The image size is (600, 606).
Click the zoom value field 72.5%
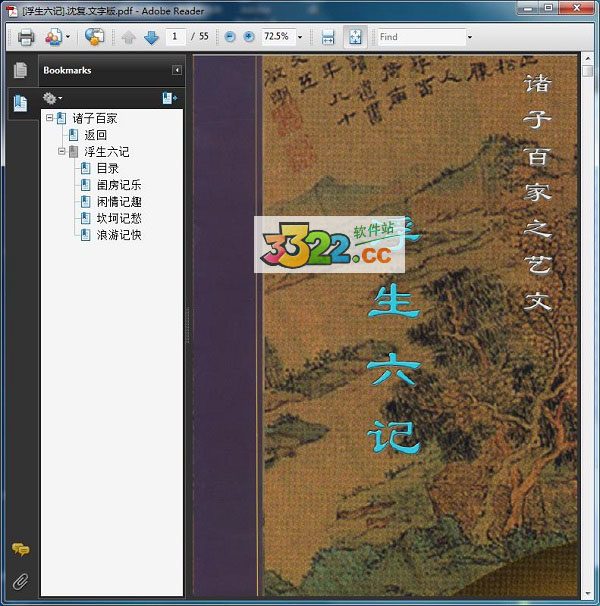(278, 37)
